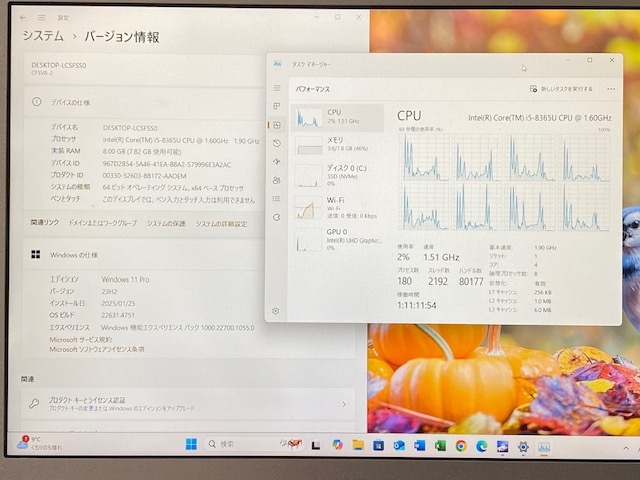Click the first logical processor graph

point(424,157)
